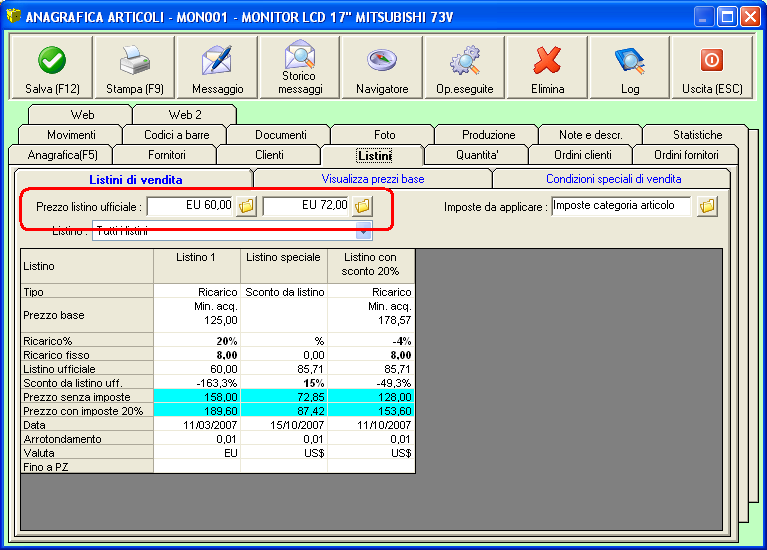Select the 15% sconto cell
The height and width of the screenshot is (550, 767).
click(x=284, y=383)
